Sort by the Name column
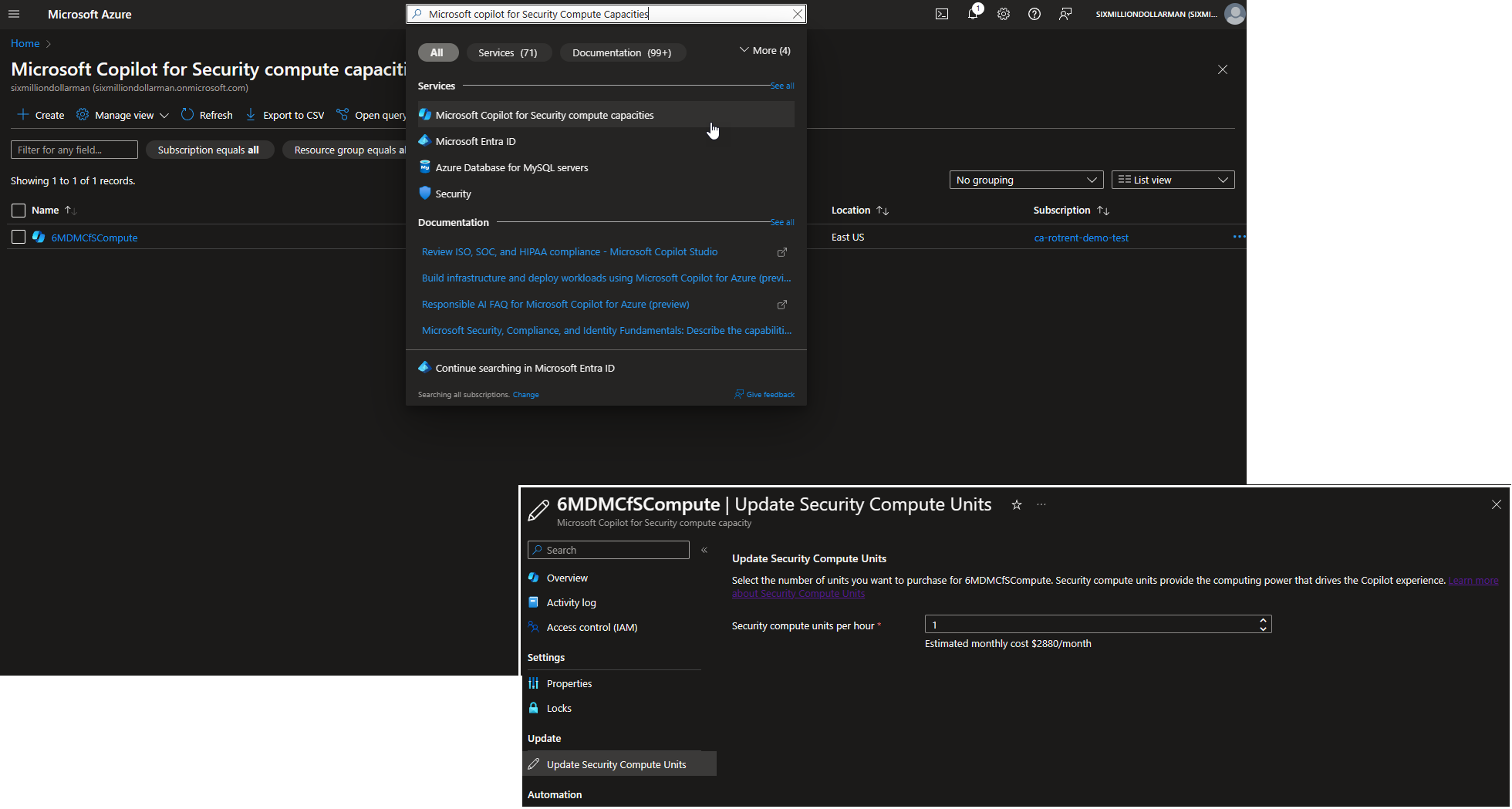Viewport: 1512px width, 809px height. [53, 211]
